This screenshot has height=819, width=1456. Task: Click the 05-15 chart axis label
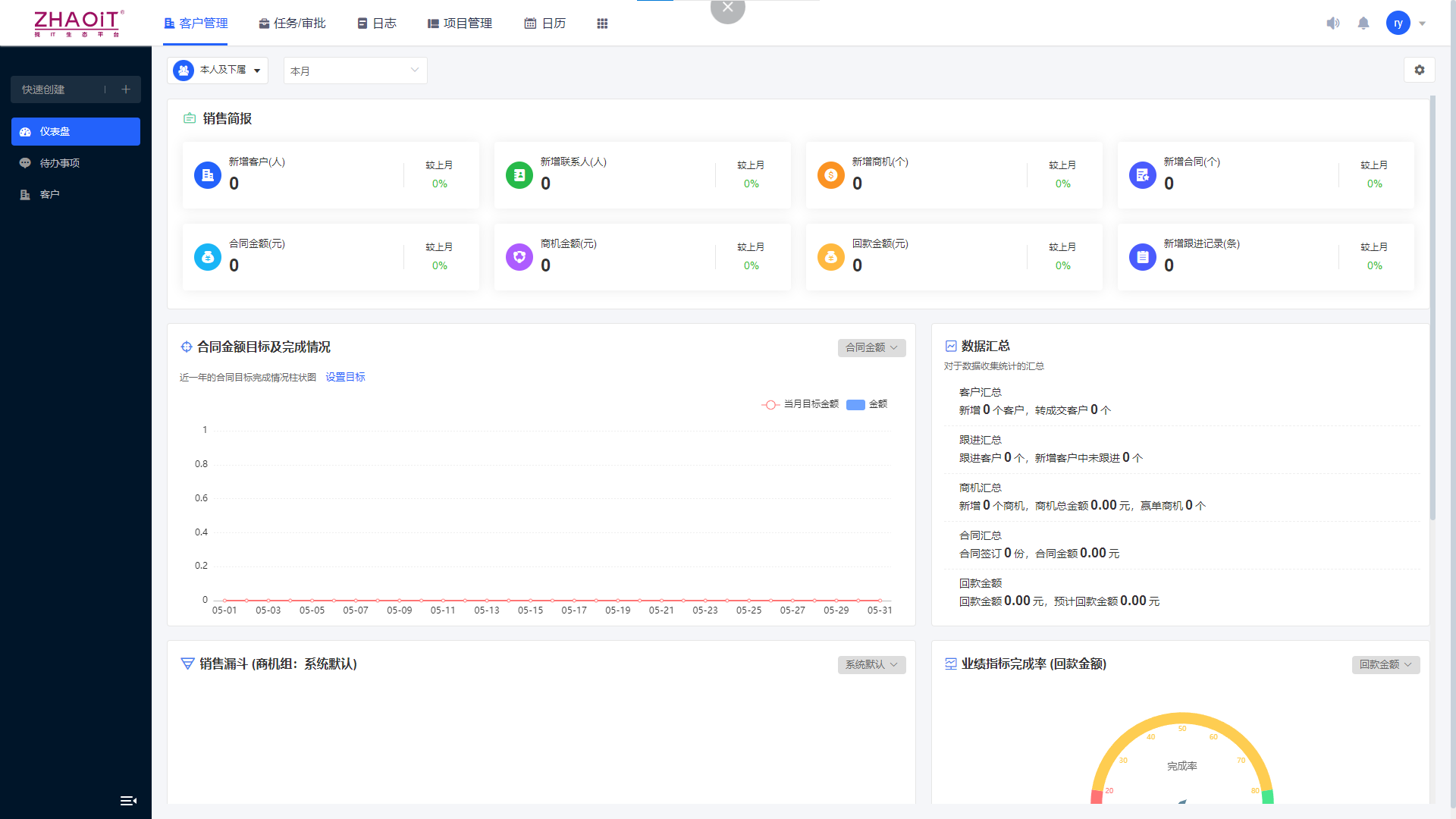click(530, 610)
